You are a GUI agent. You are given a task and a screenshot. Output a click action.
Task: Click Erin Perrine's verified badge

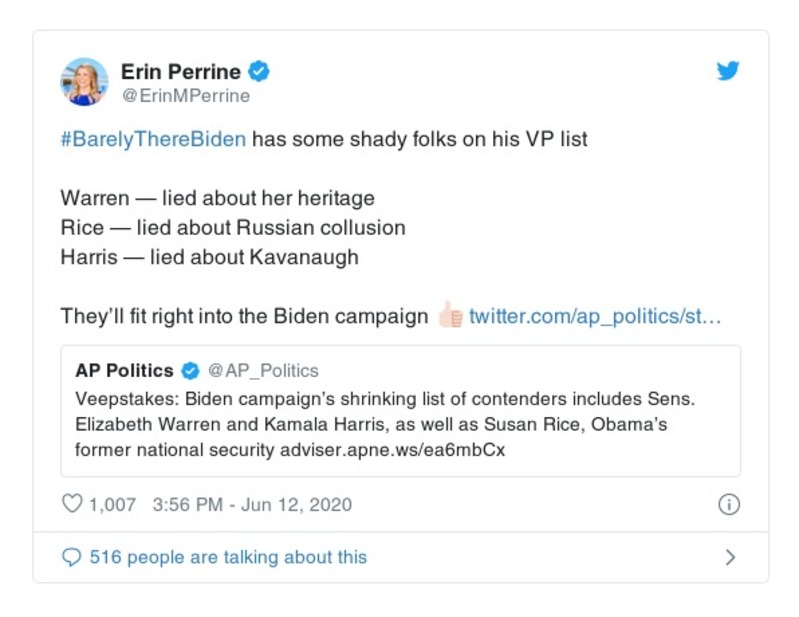coord(259,72)
